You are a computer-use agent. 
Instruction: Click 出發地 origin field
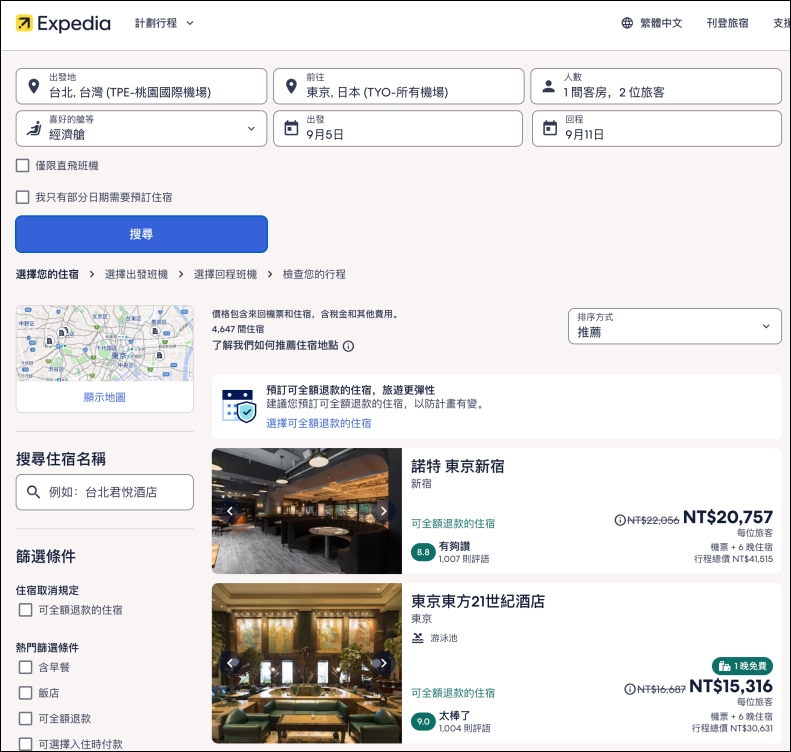point(141,86)
